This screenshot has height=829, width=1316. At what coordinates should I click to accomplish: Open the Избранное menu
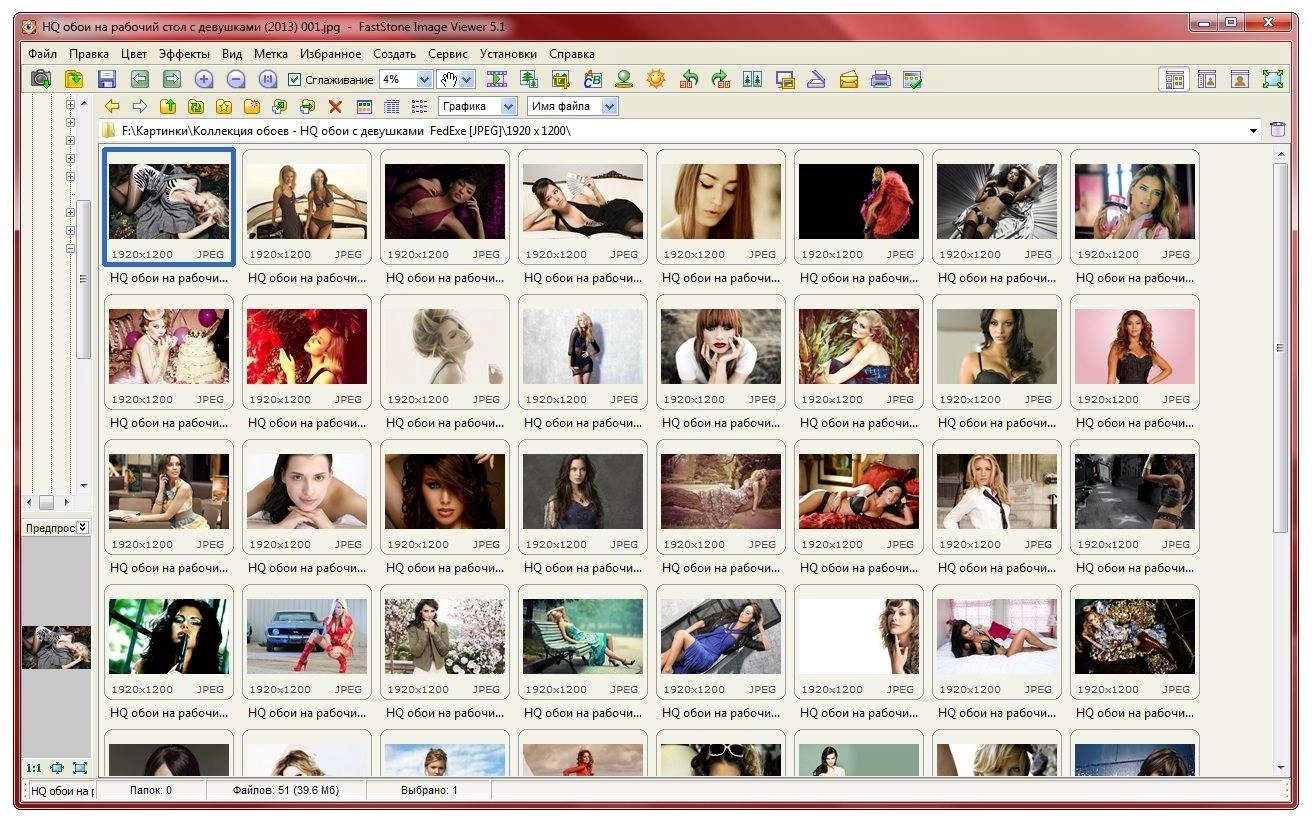[x=330, y=54]
